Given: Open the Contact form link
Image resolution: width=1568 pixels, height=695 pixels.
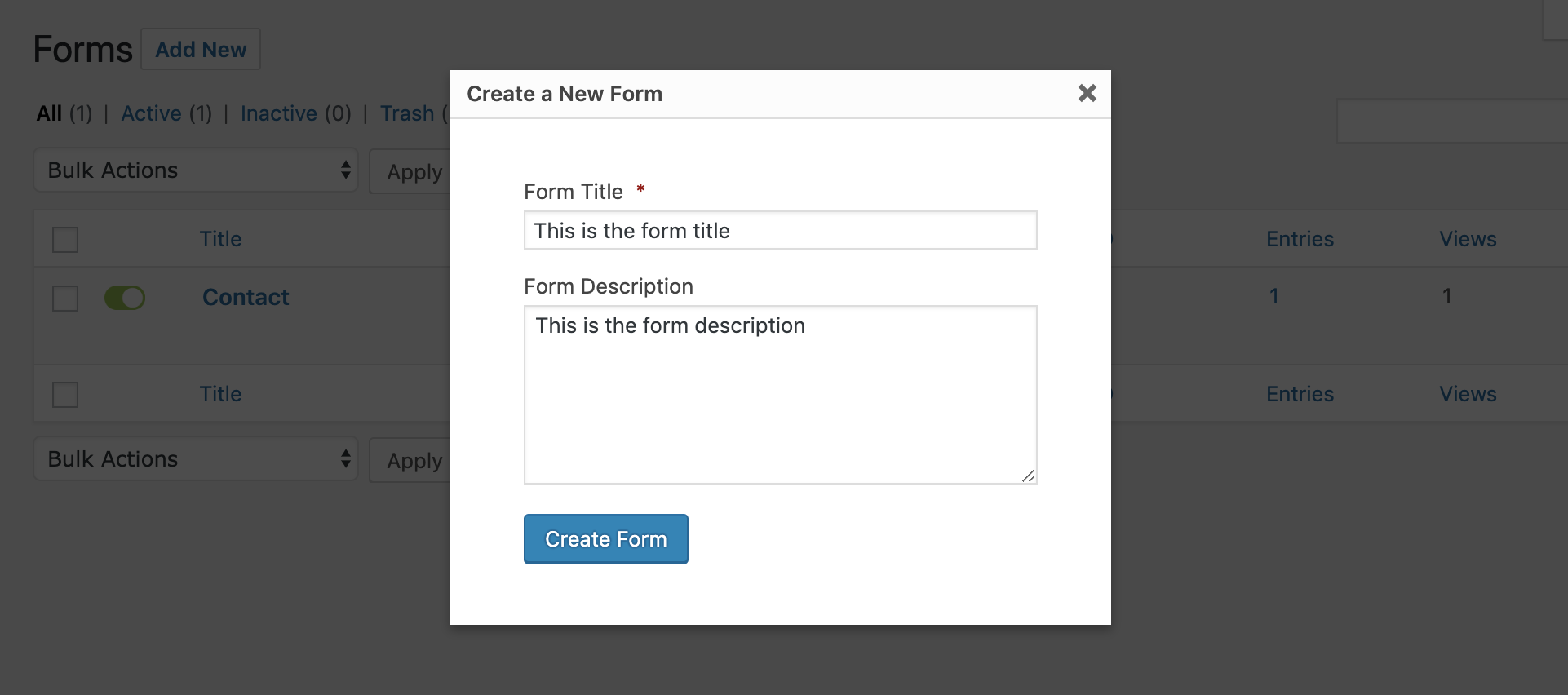Looking at the screenshot, I should [x=246, y=297].
